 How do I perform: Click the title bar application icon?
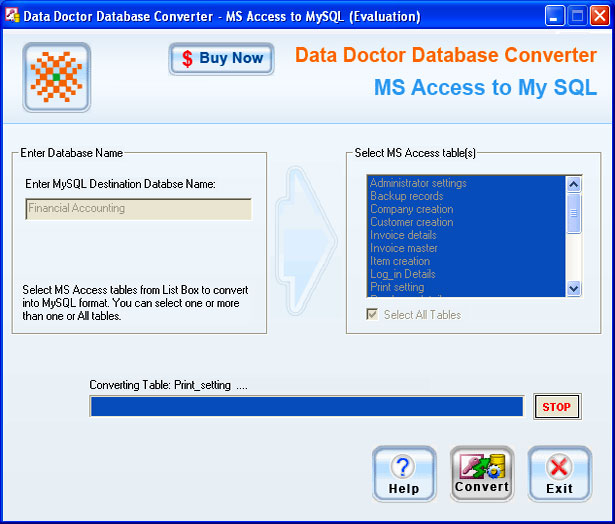12,16
